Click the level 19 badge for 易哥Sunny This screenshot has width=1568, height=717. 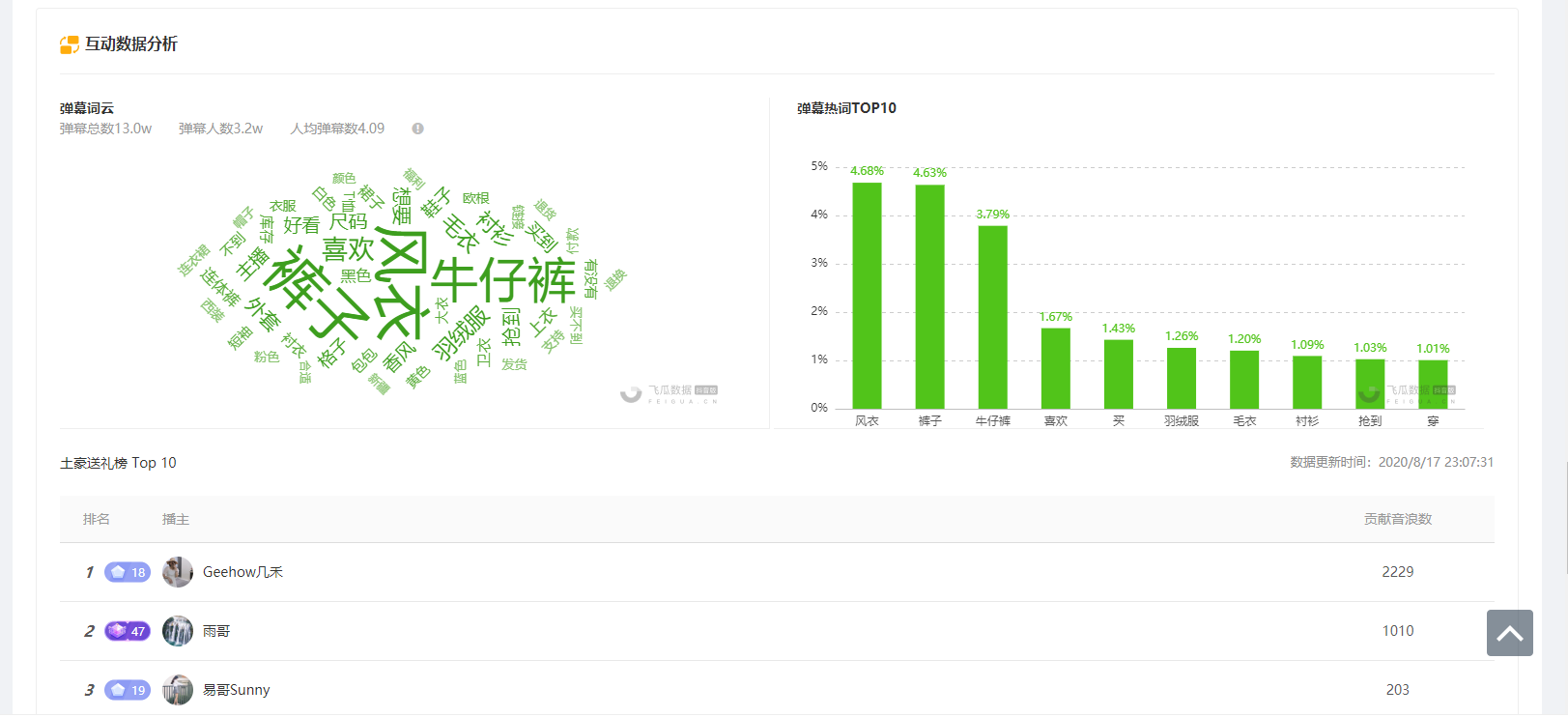click(128, 690)
